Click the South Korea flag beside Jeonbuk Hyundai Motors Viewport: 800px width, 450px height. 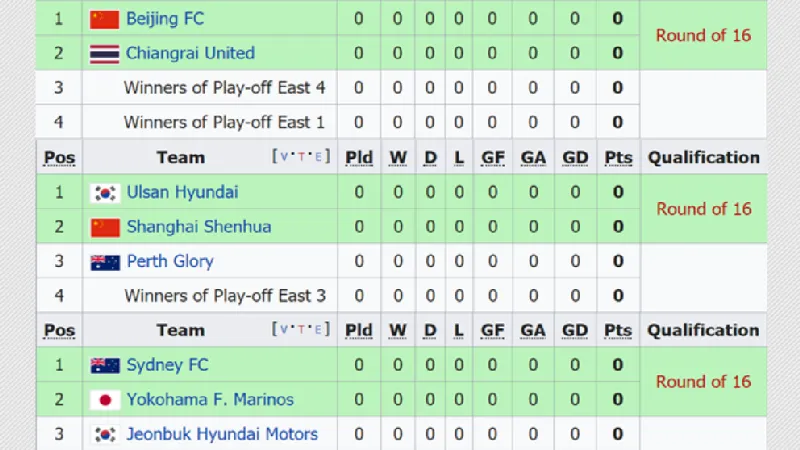click(x=105, y=434)
